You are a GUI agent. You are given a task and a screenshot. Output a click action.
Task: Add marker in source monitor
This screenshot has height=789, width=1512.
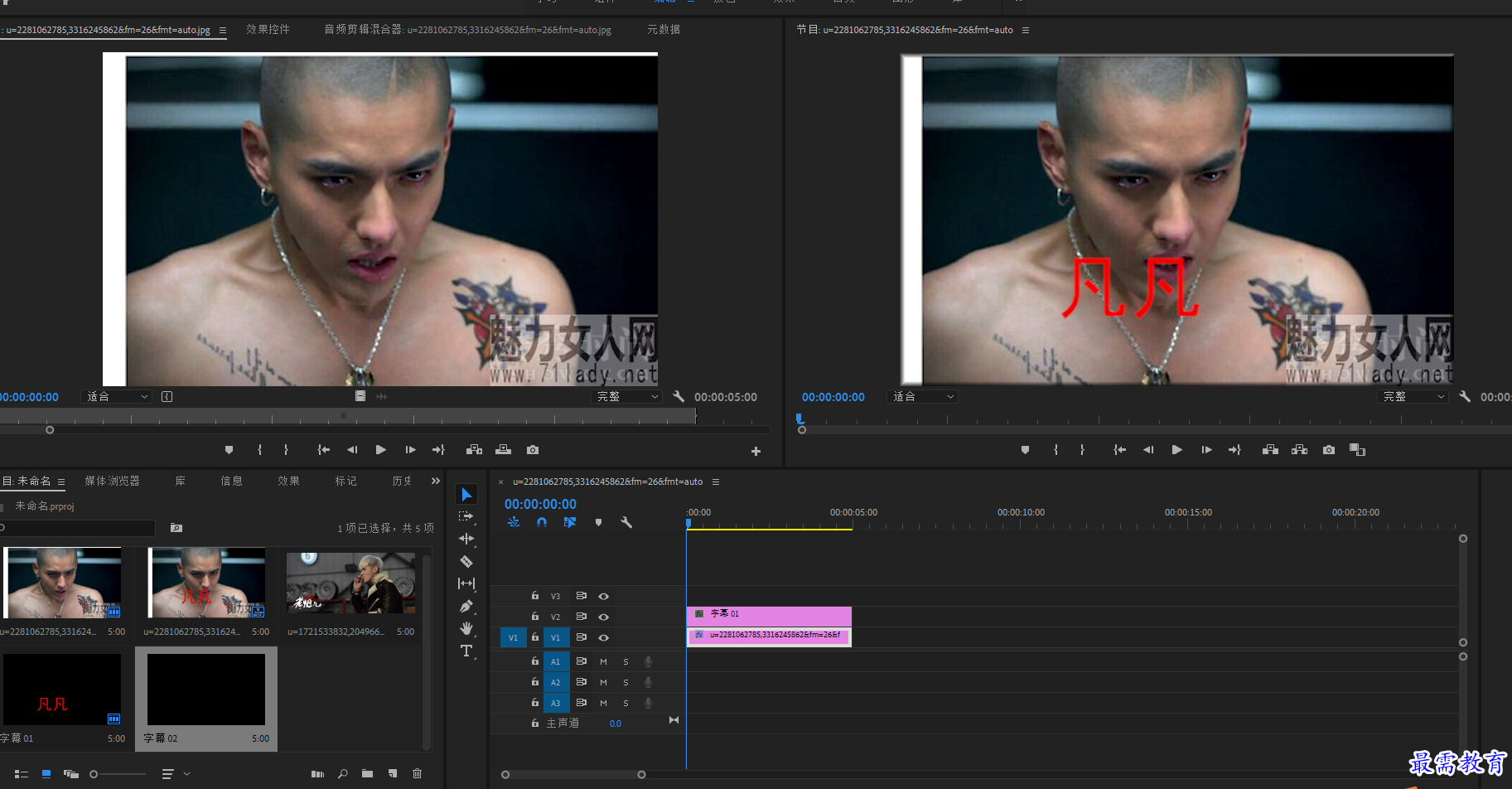229,450
